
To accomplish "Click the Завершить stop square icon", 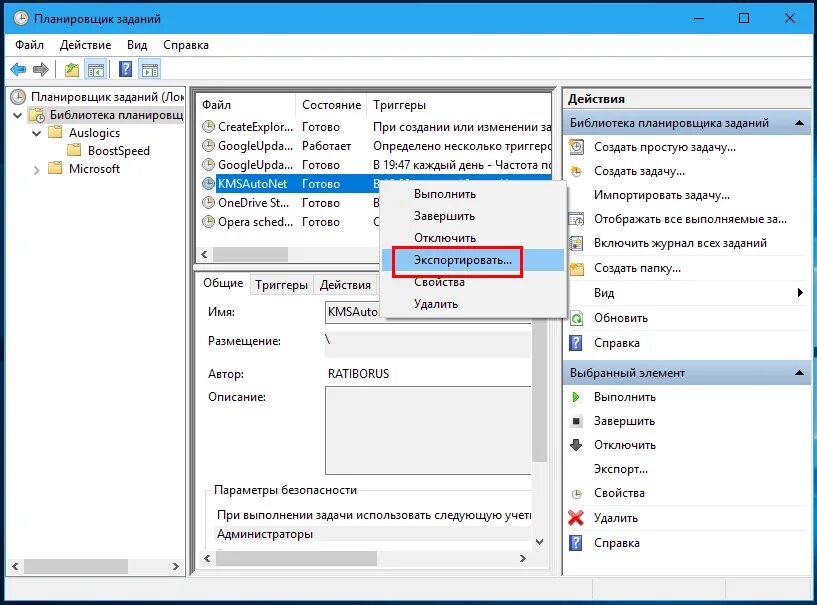I will tap(576, 421).
